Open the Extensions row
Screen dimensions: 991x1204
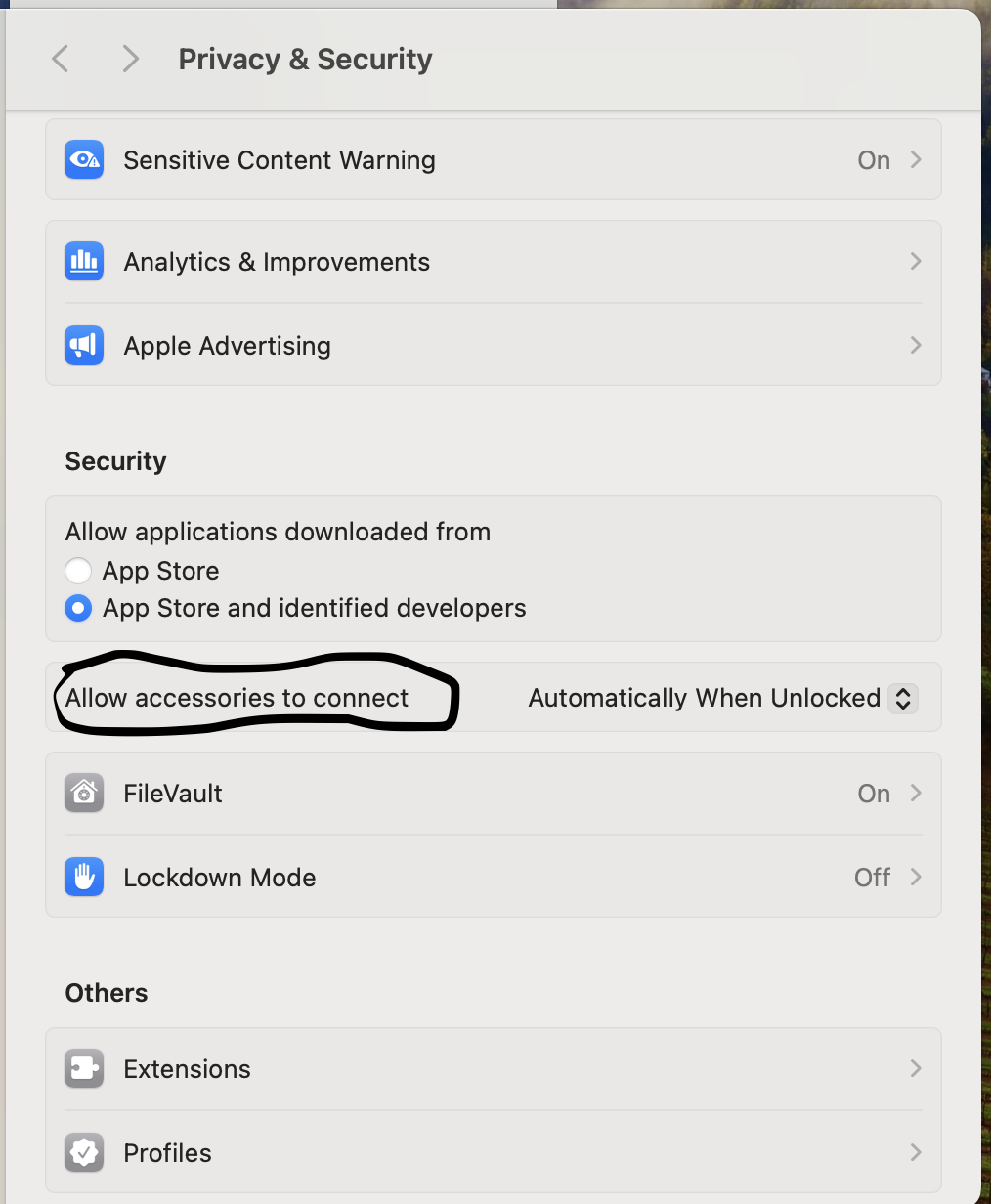tap(494, 1068)
